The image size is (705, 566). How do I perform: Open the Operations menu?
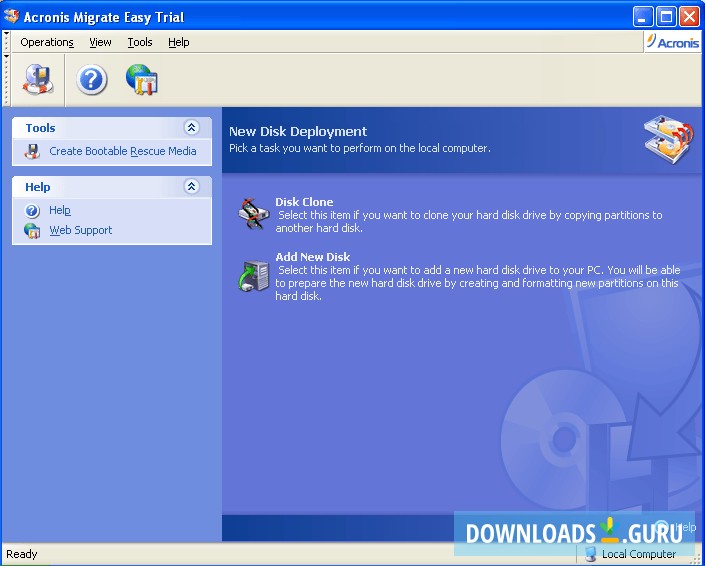[x=47, y=42]
